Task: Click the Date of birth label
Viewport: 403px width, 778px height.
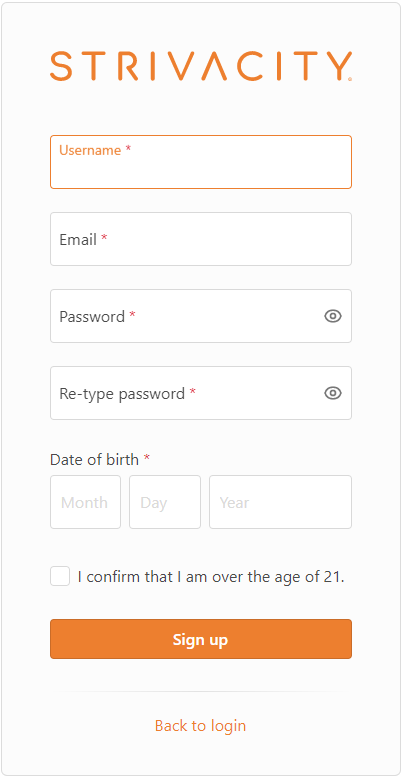Action: 94,459
